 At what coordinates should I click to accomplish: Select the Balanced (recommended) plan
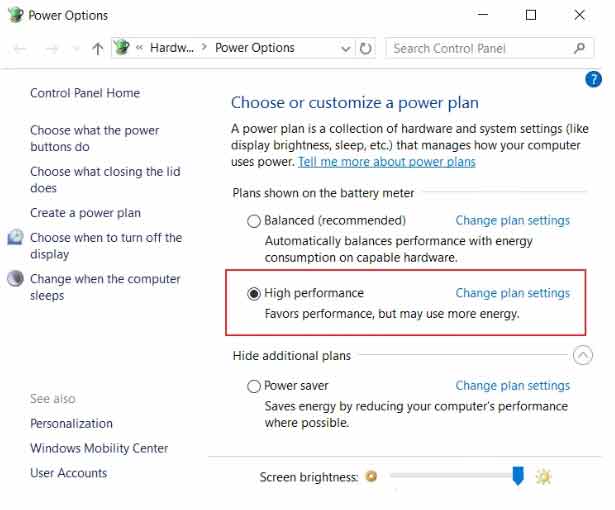254,221
